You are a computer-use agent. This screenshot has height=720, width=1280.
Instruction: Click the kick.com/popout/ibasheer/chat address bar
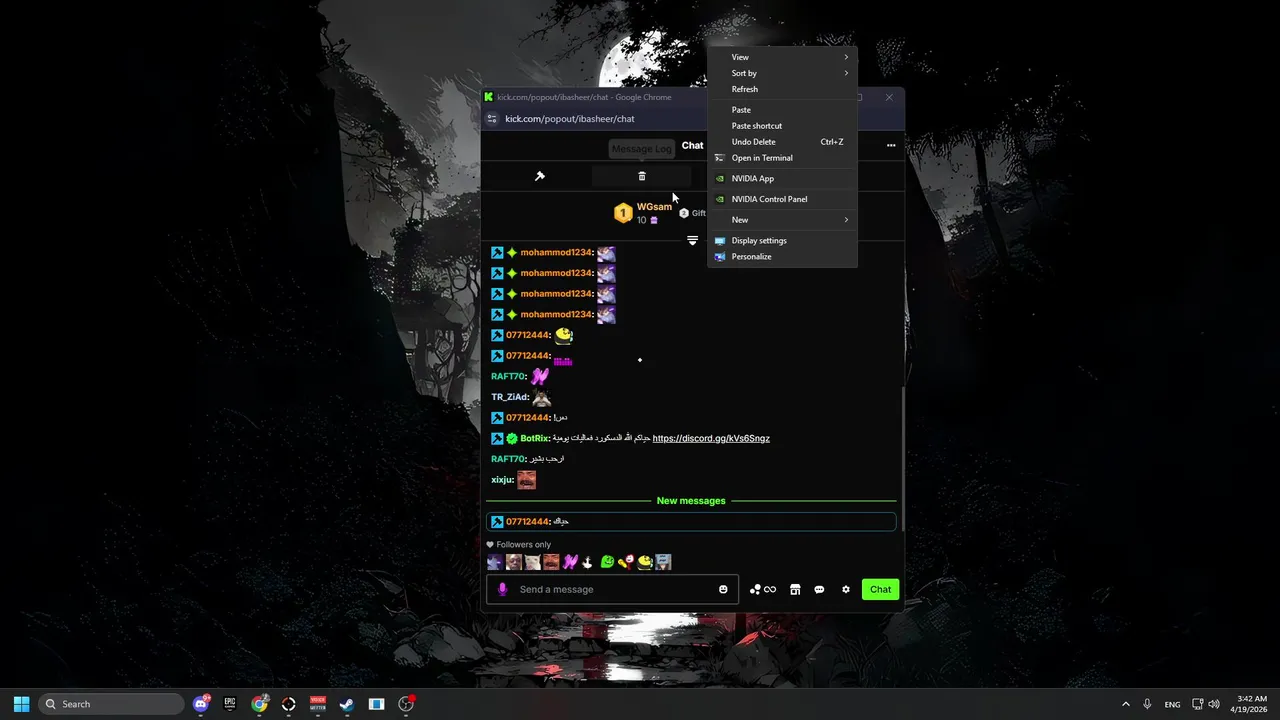tap(570, 119)
